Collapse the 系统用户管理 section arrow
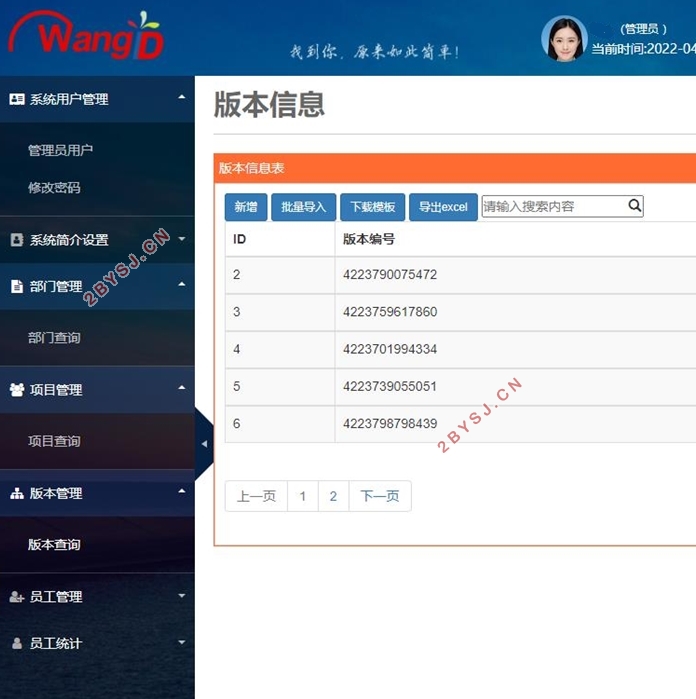Viewport: 696px width, 699px height. [x=181, y=97]
